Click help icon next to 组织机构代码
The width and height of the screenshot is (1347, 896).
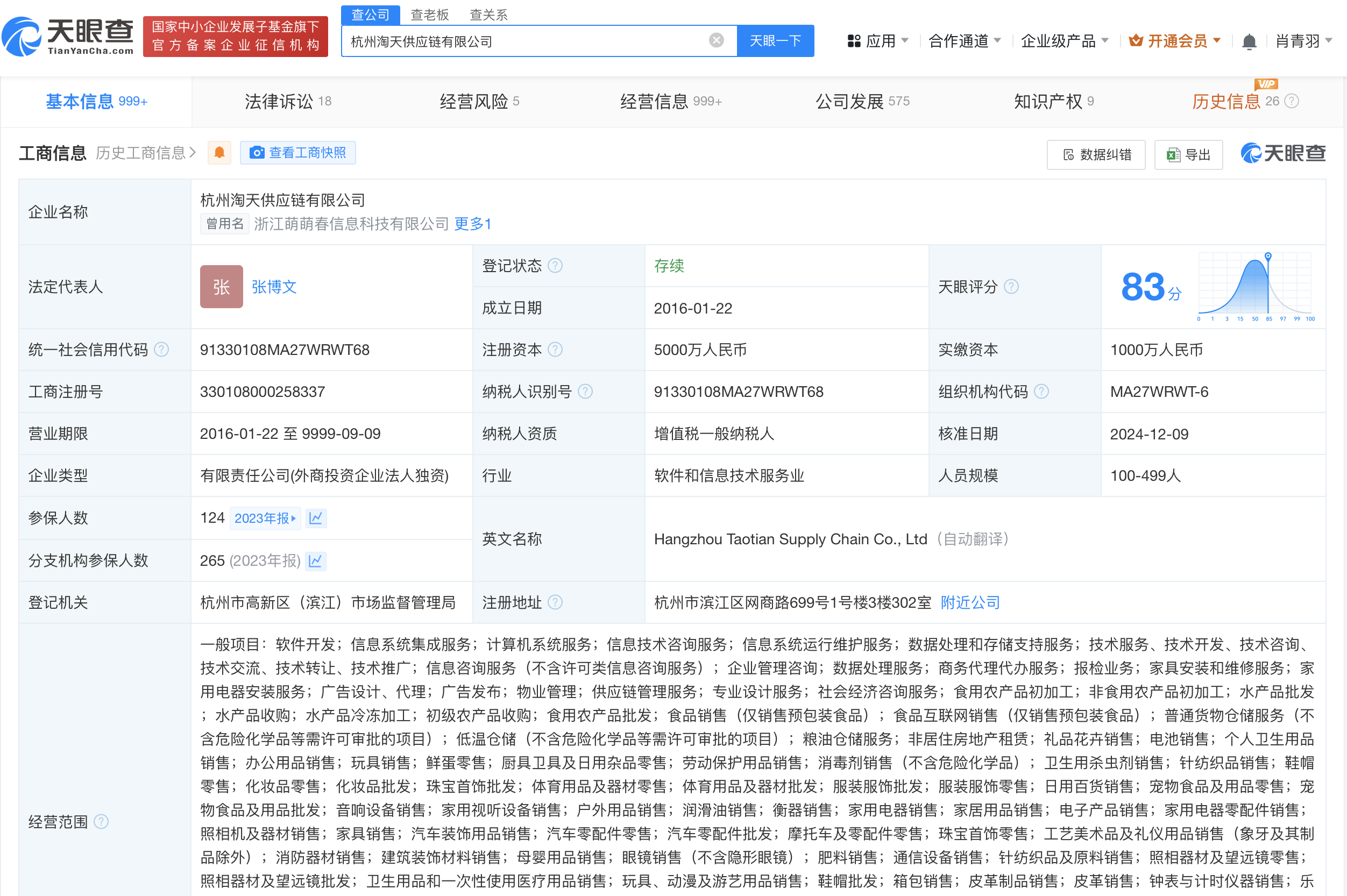1041,392
